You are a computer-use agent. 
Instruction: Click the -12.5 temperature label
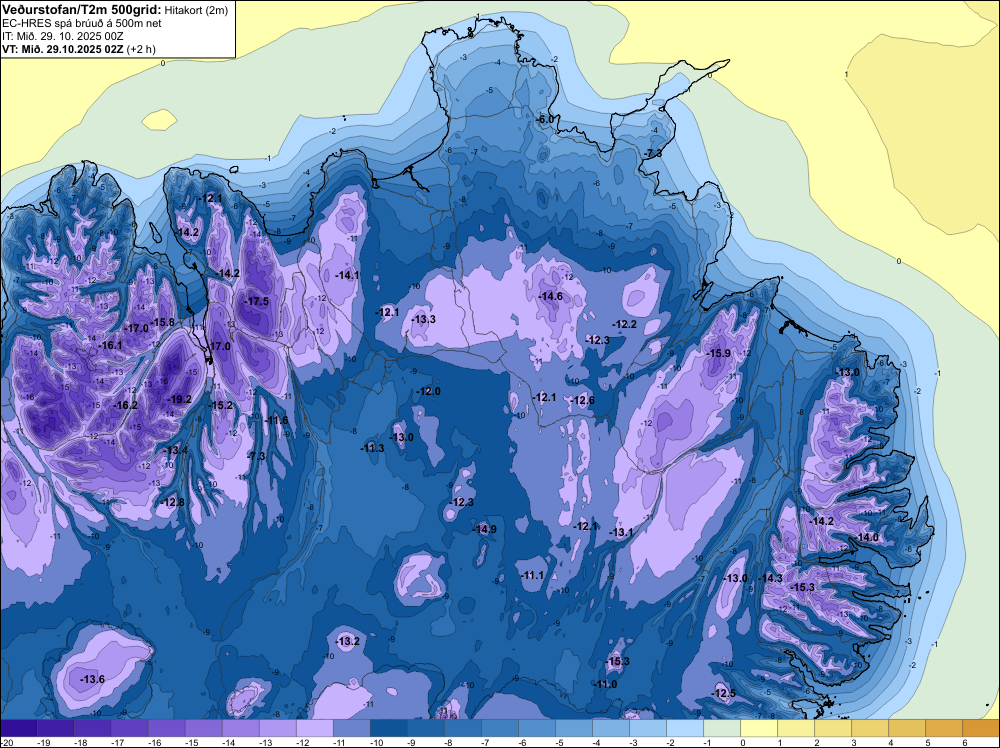tap(724, 694)
